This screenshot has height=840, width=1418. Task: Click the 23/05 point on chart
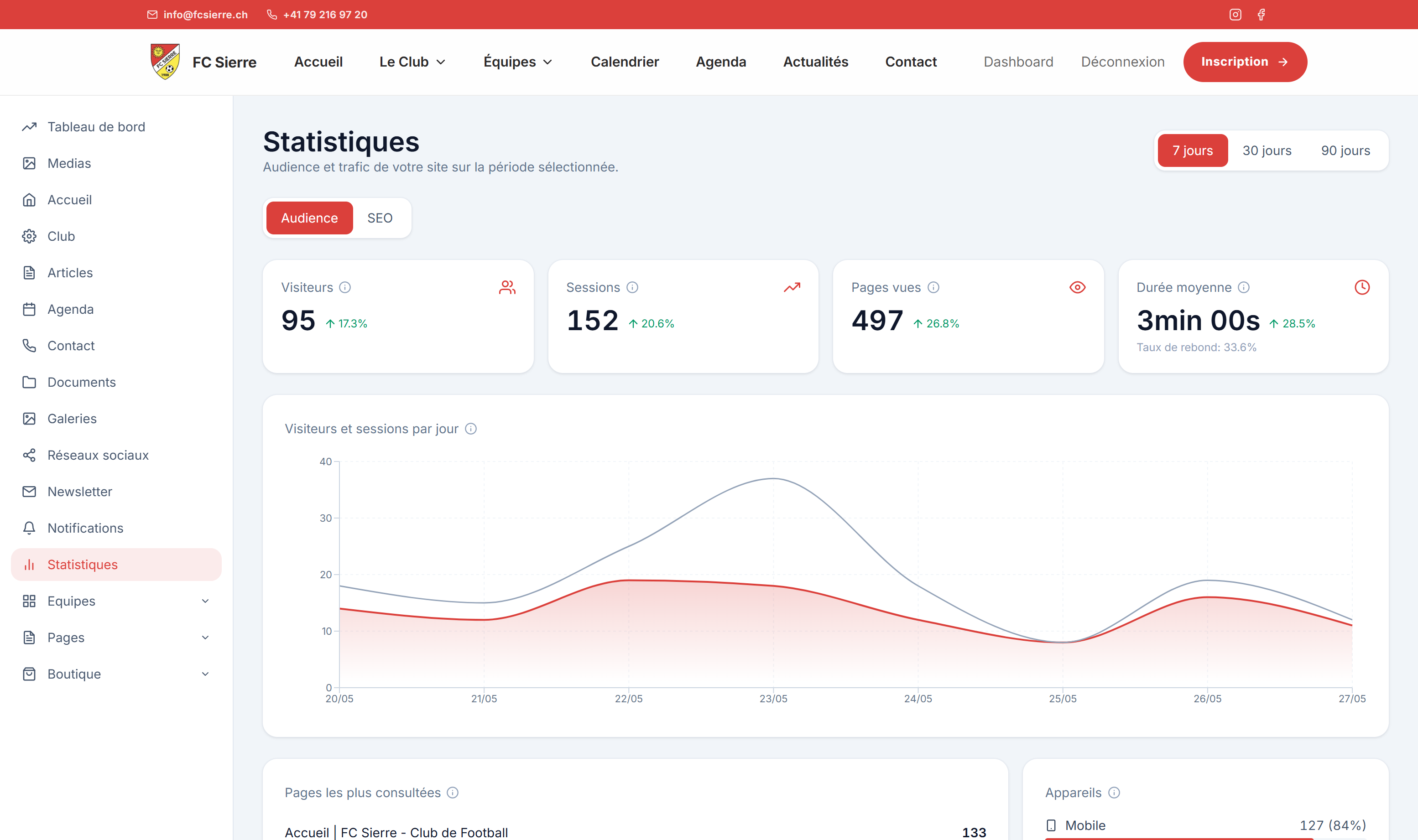[x=773, y=479]
